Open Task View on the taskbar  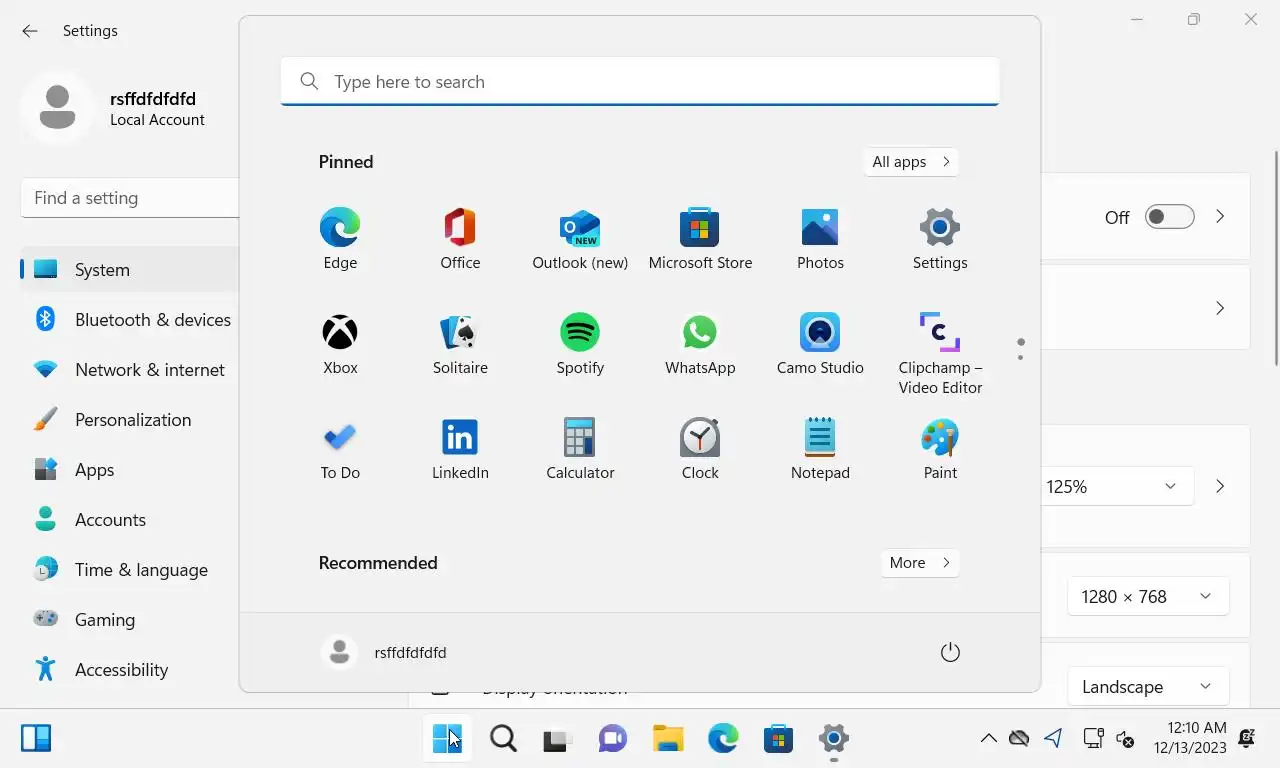click(x=558, y=739)
